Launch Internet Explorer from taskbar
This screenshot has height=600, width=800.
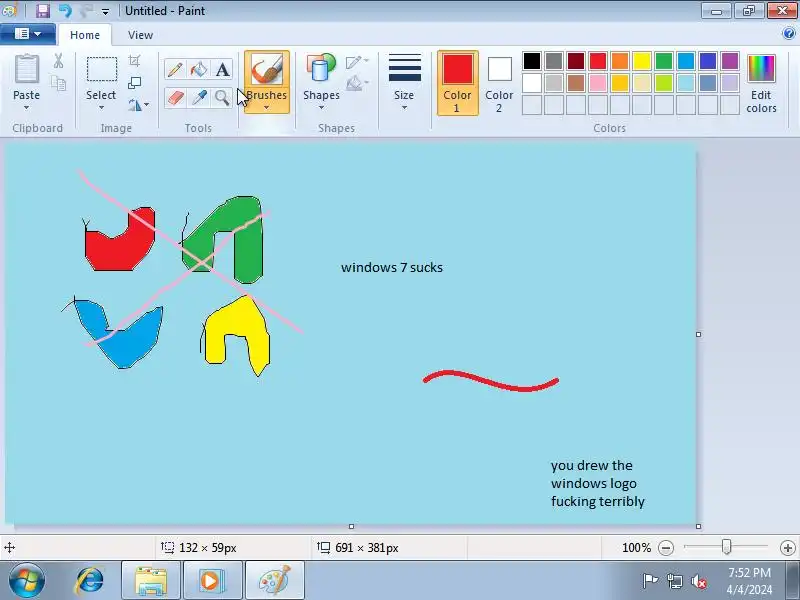coord(90,581)
